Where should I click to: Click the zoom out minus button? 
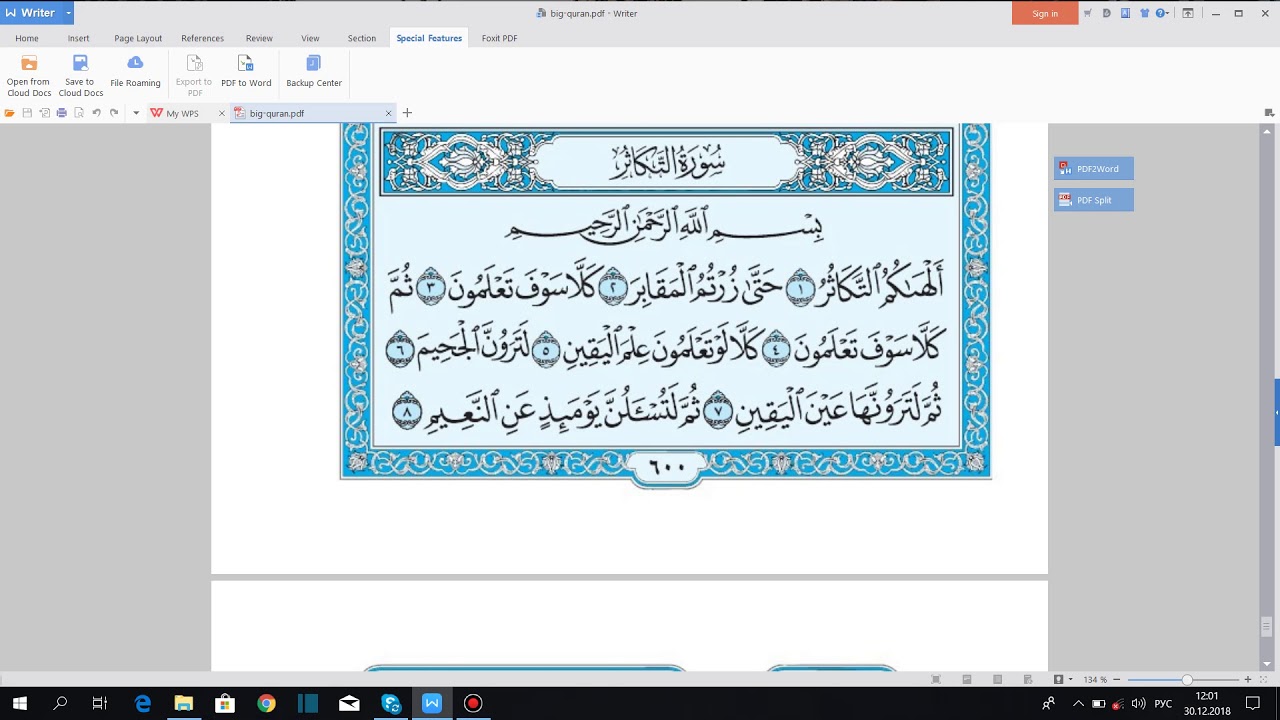[1117, 679]
